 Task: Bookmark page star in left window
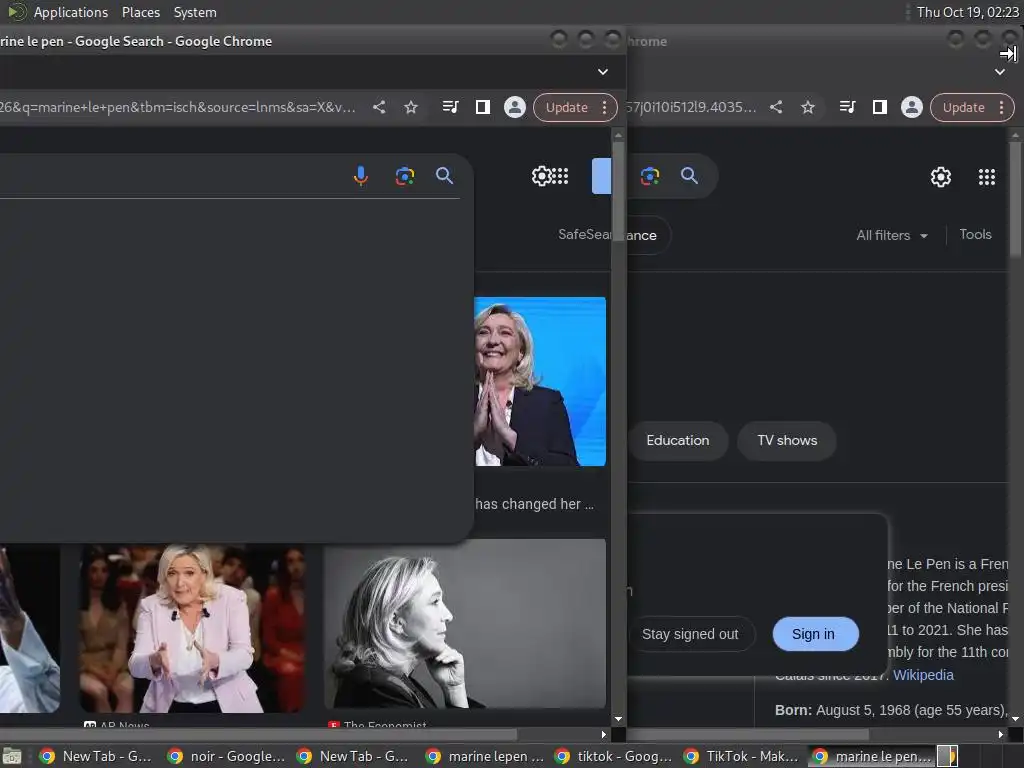pyautogui.click(x=411, y=107)
